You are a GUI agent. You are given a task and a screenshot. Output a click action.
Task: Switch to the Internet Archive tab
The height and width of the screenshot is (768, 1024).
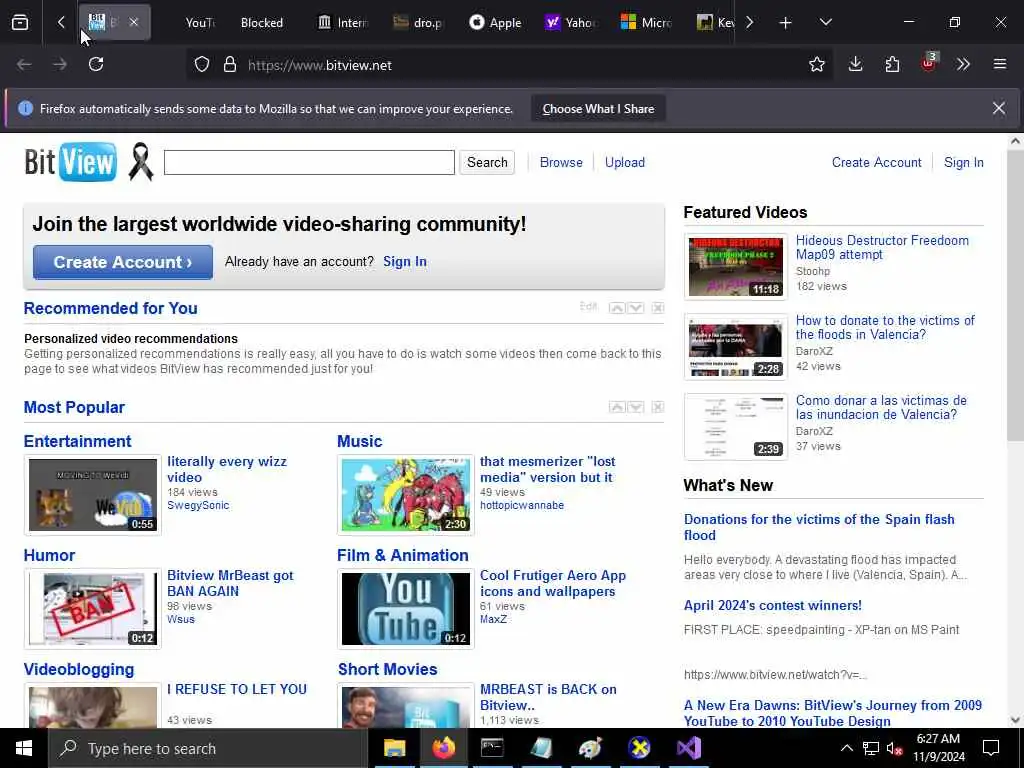344,23
